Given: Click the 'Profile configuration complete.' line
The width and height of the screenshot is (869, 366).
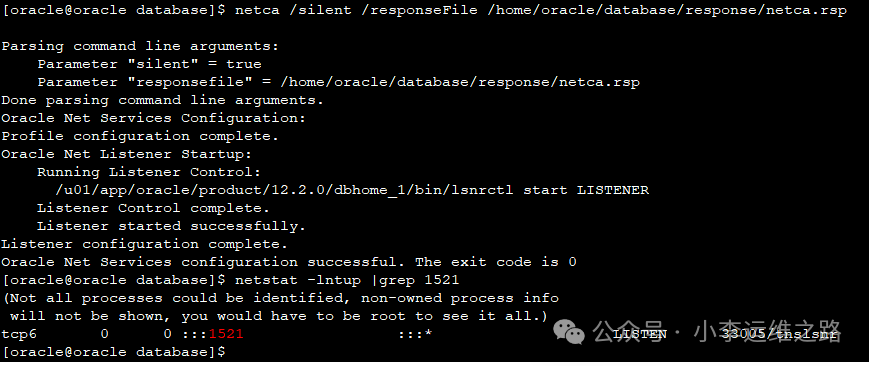Looking at the screenshot, I should click(x=140, y=136).
